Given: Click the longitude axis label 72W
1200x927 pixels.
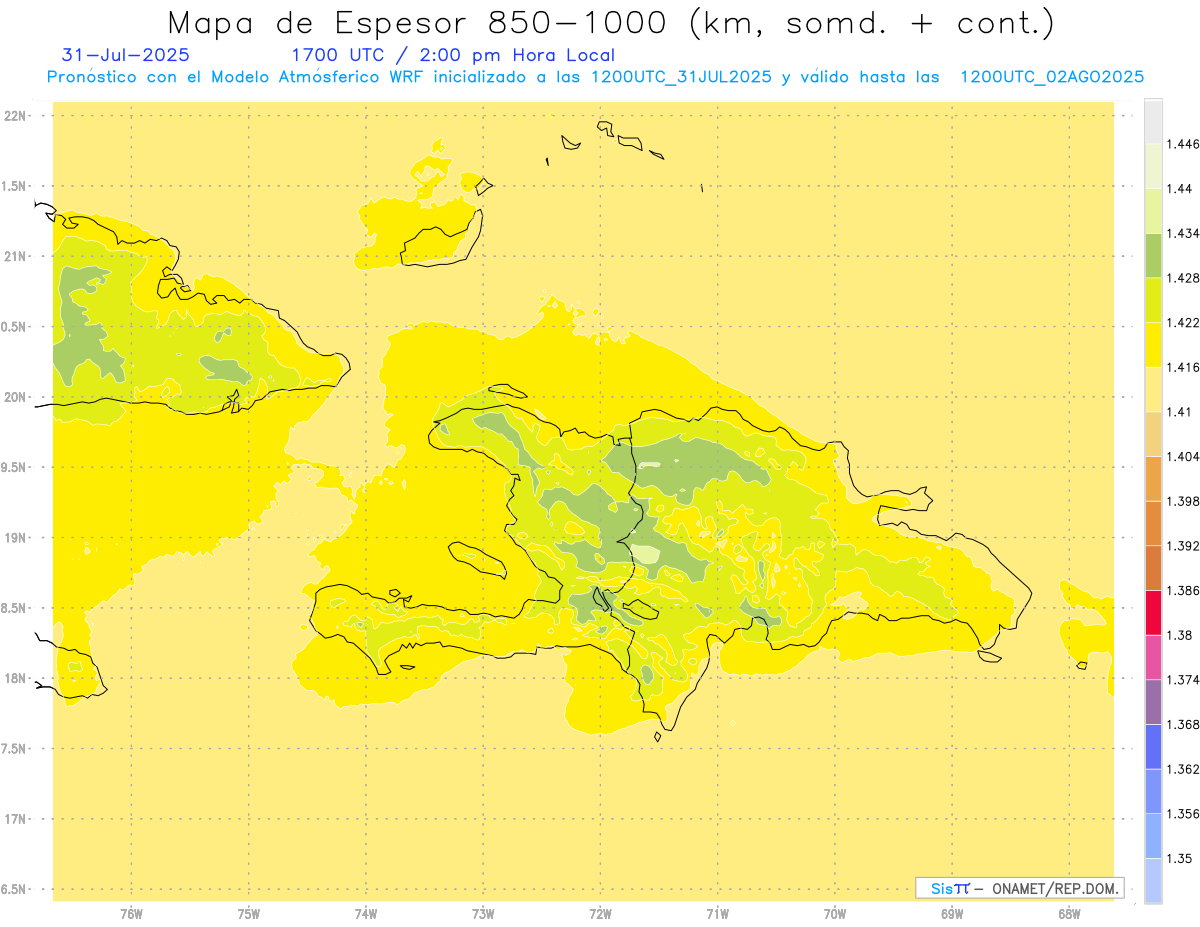Looking at the screenshot, I should coord(600,914).
